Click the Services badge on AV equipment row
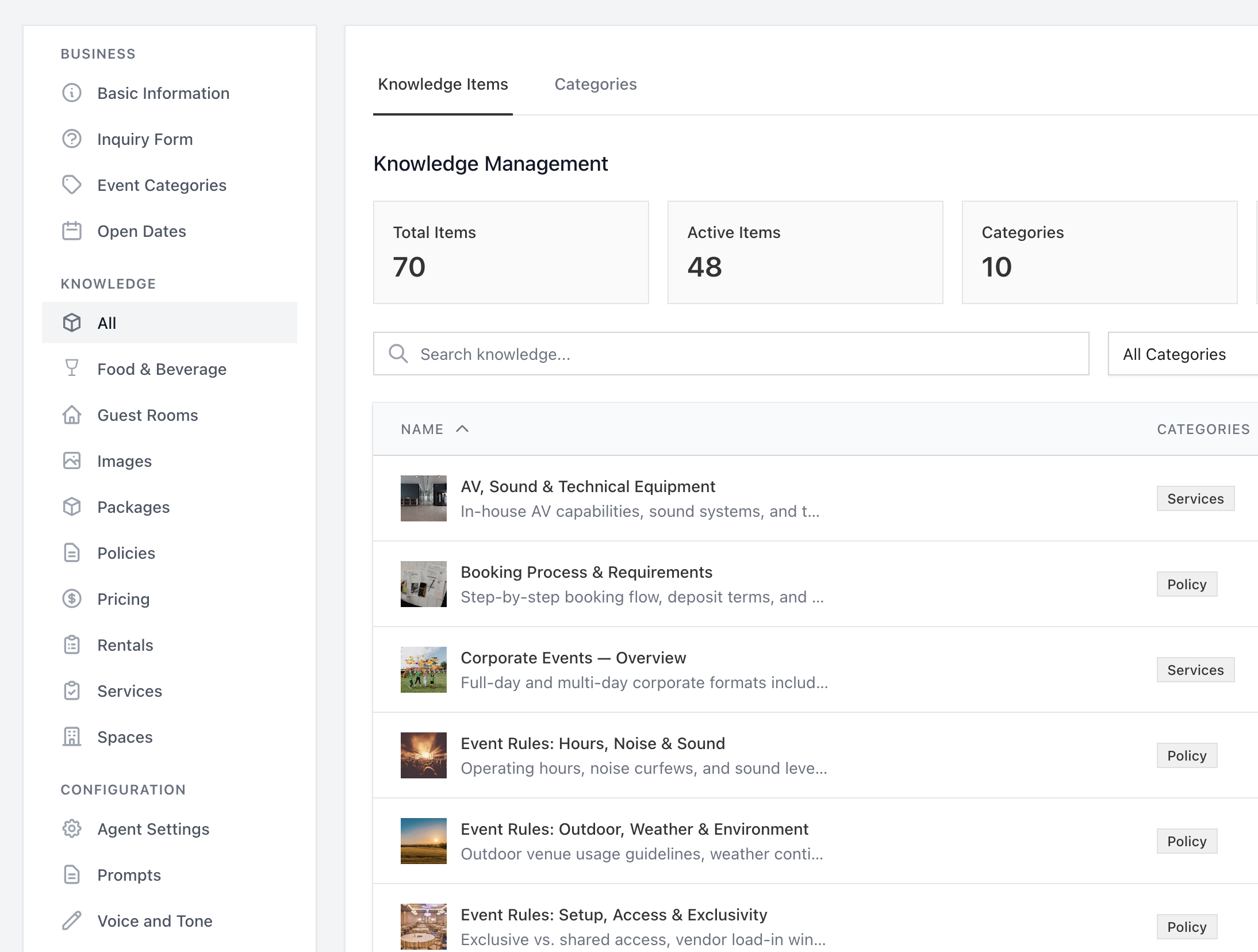 pyautogui.click(x=1195, y=498)
